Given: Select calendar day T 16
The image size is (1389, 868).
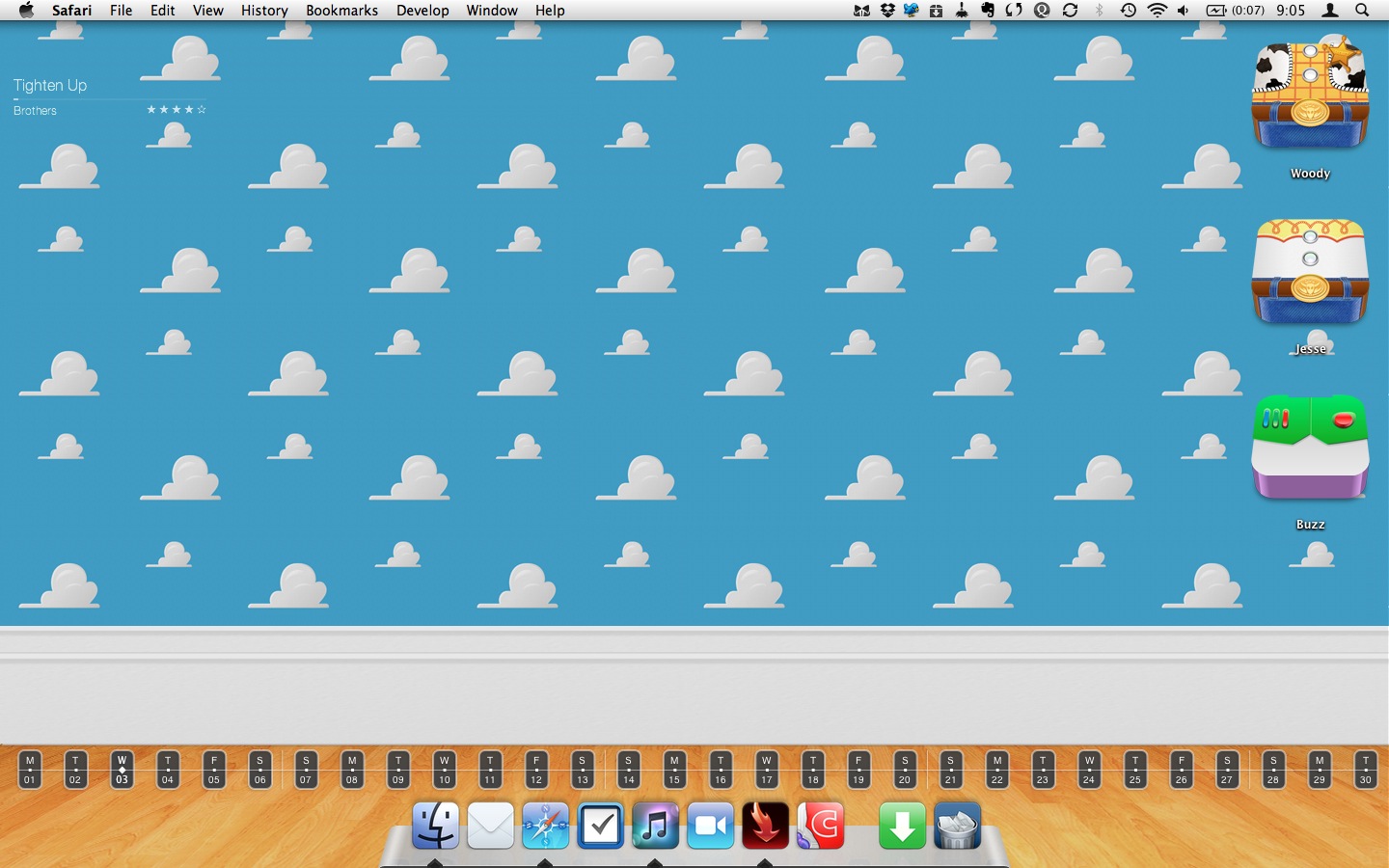Looking at the screenshot, I should pyautogui.click(x=721, y=770).
